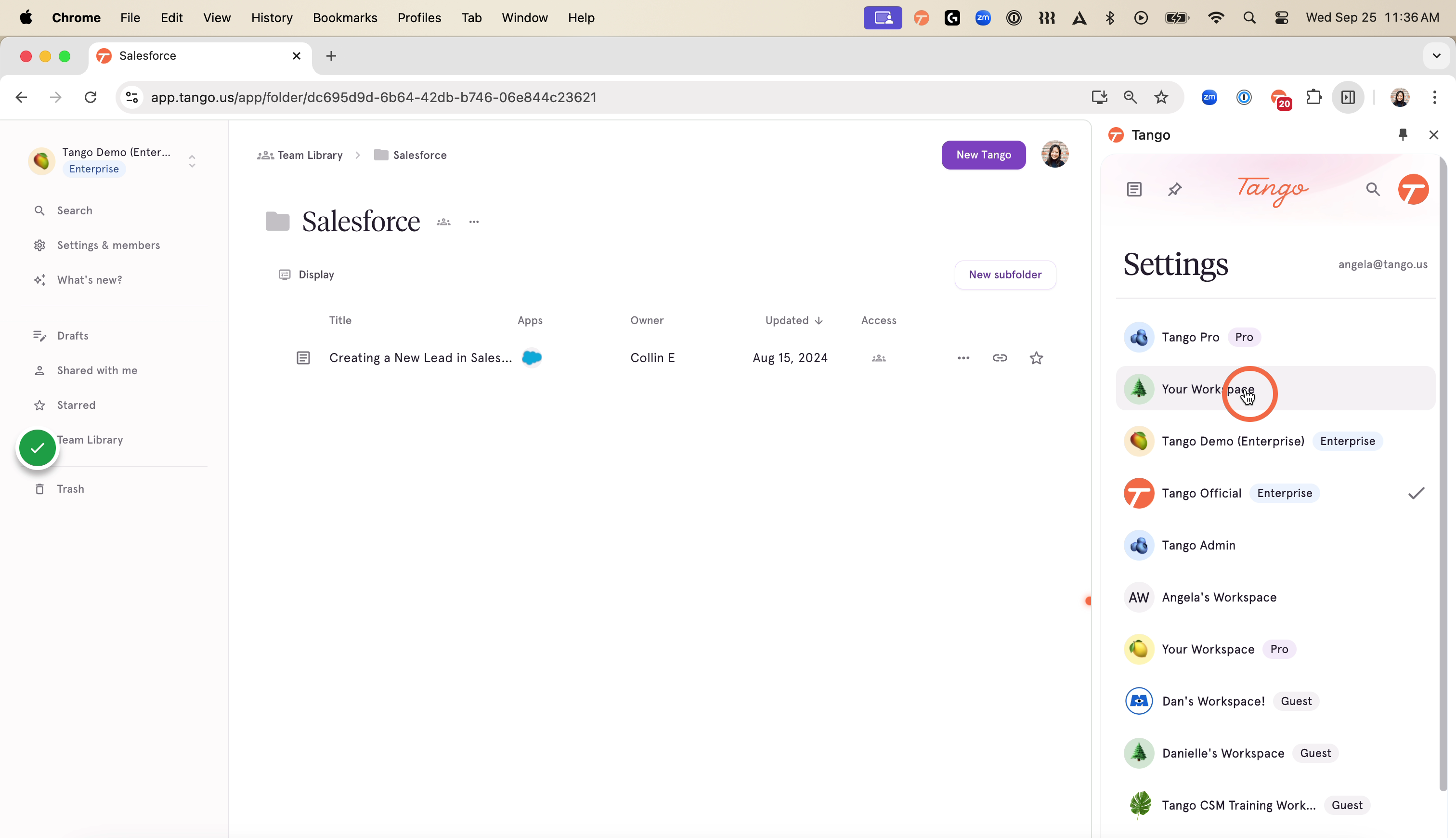Close the Tango side panel
Viewport: 1456px width, 838px height.
1433,135
